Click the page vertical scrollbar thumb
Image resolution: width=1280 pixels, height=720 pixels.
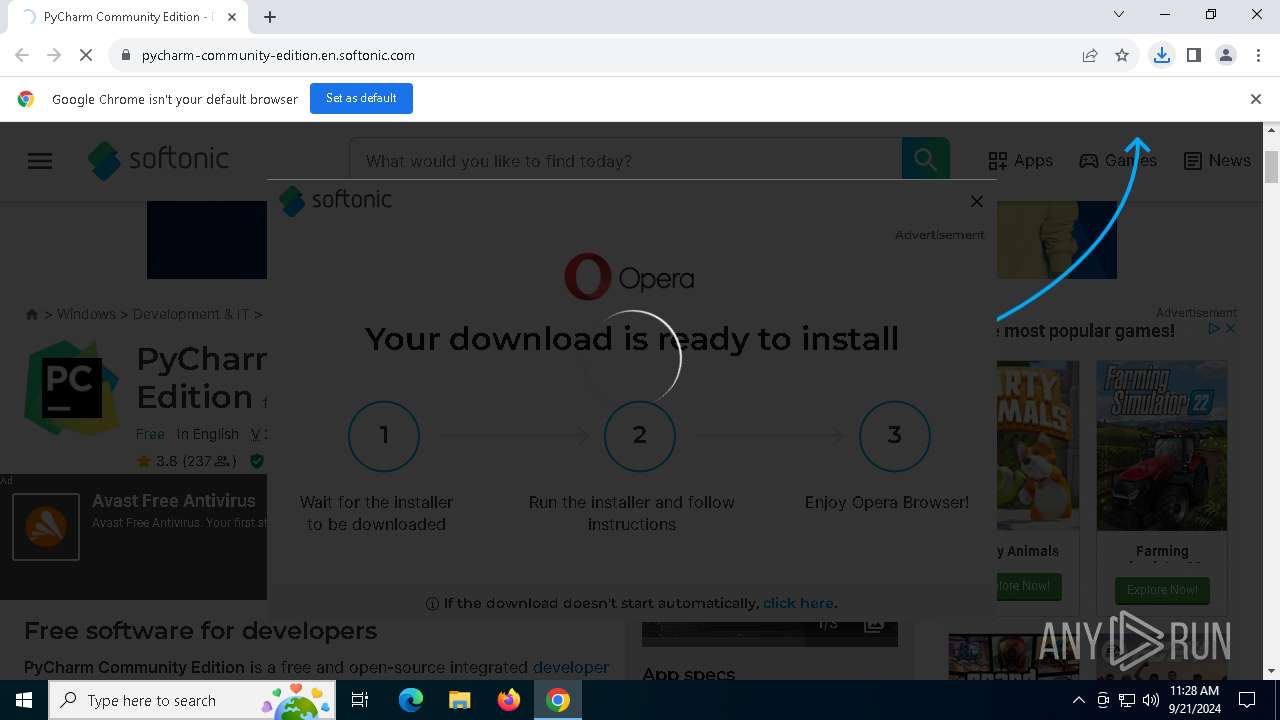click(x=1272, y=168)
